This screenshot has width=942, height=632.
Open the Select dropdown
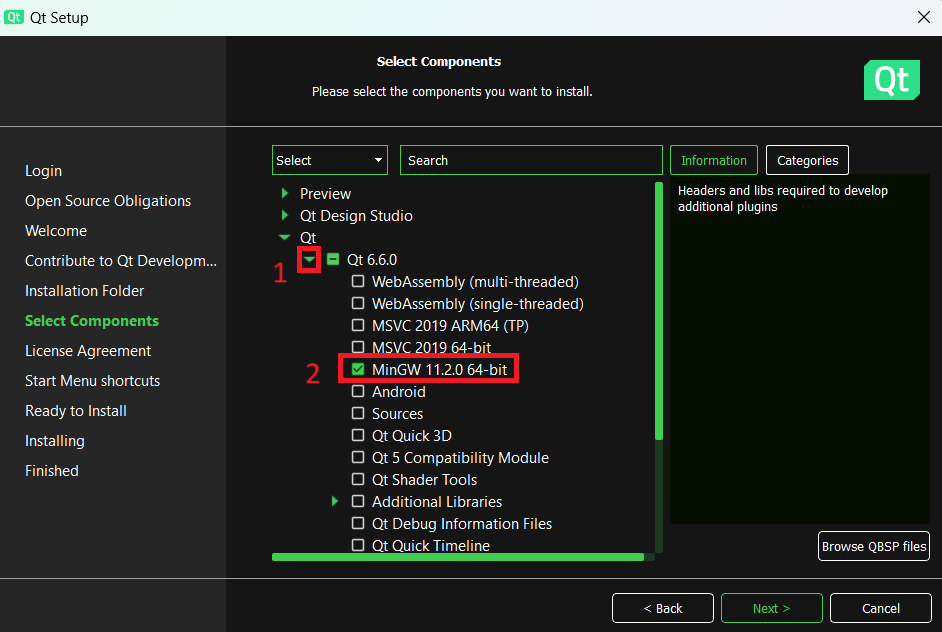[330, 160]
